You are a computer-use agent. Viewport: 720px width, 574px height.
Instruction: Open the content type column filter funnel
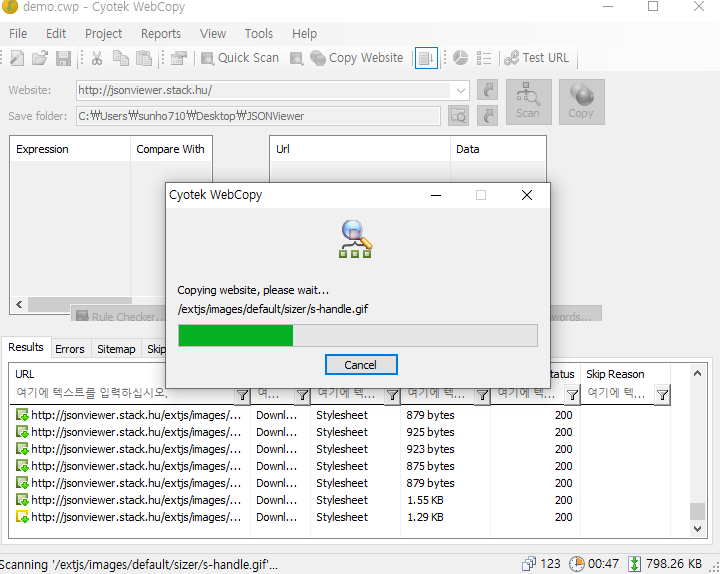(392, 394)
